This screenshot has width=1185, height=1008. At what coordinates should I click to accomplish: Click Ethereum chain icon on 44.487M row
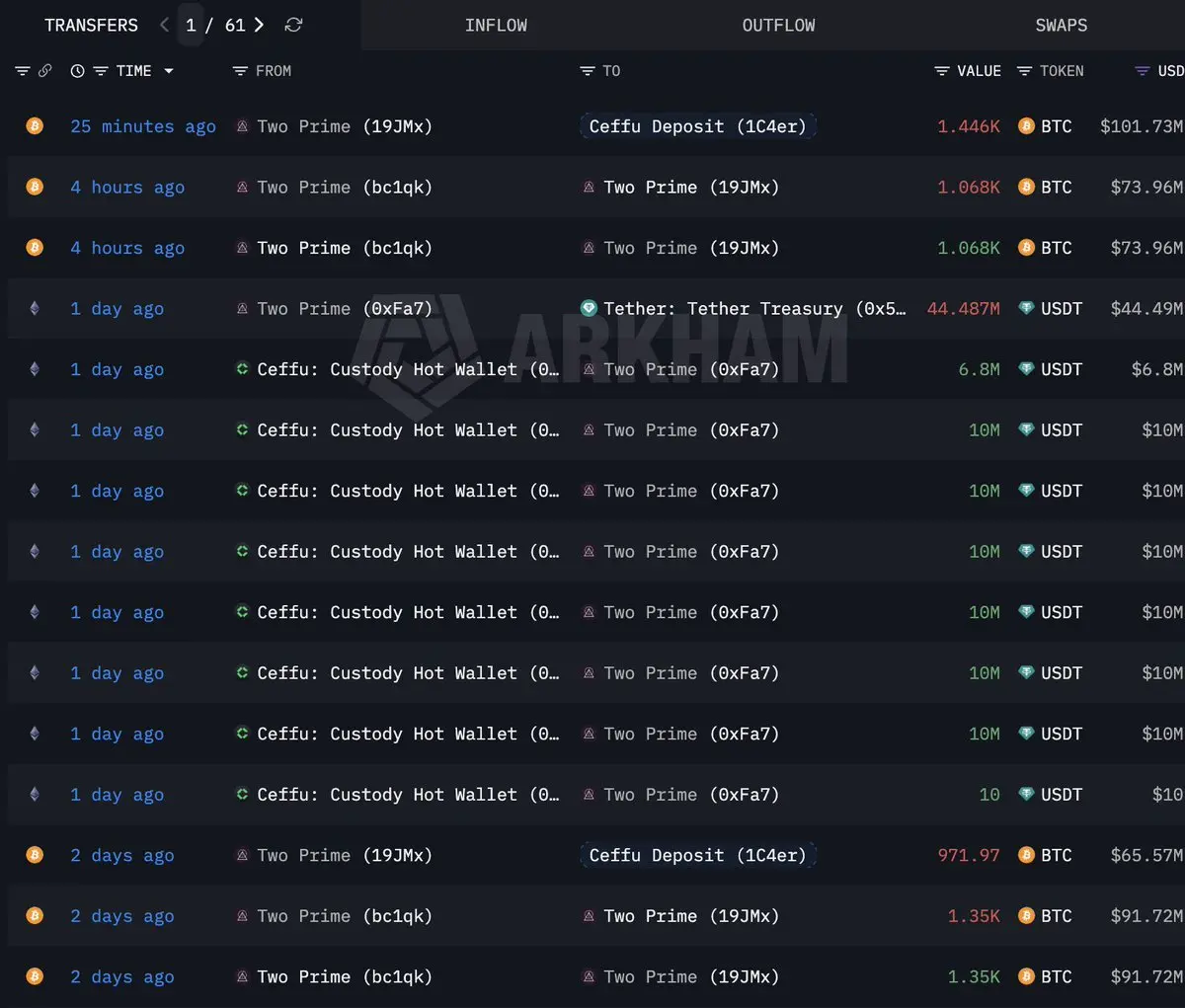coord(35,308)
